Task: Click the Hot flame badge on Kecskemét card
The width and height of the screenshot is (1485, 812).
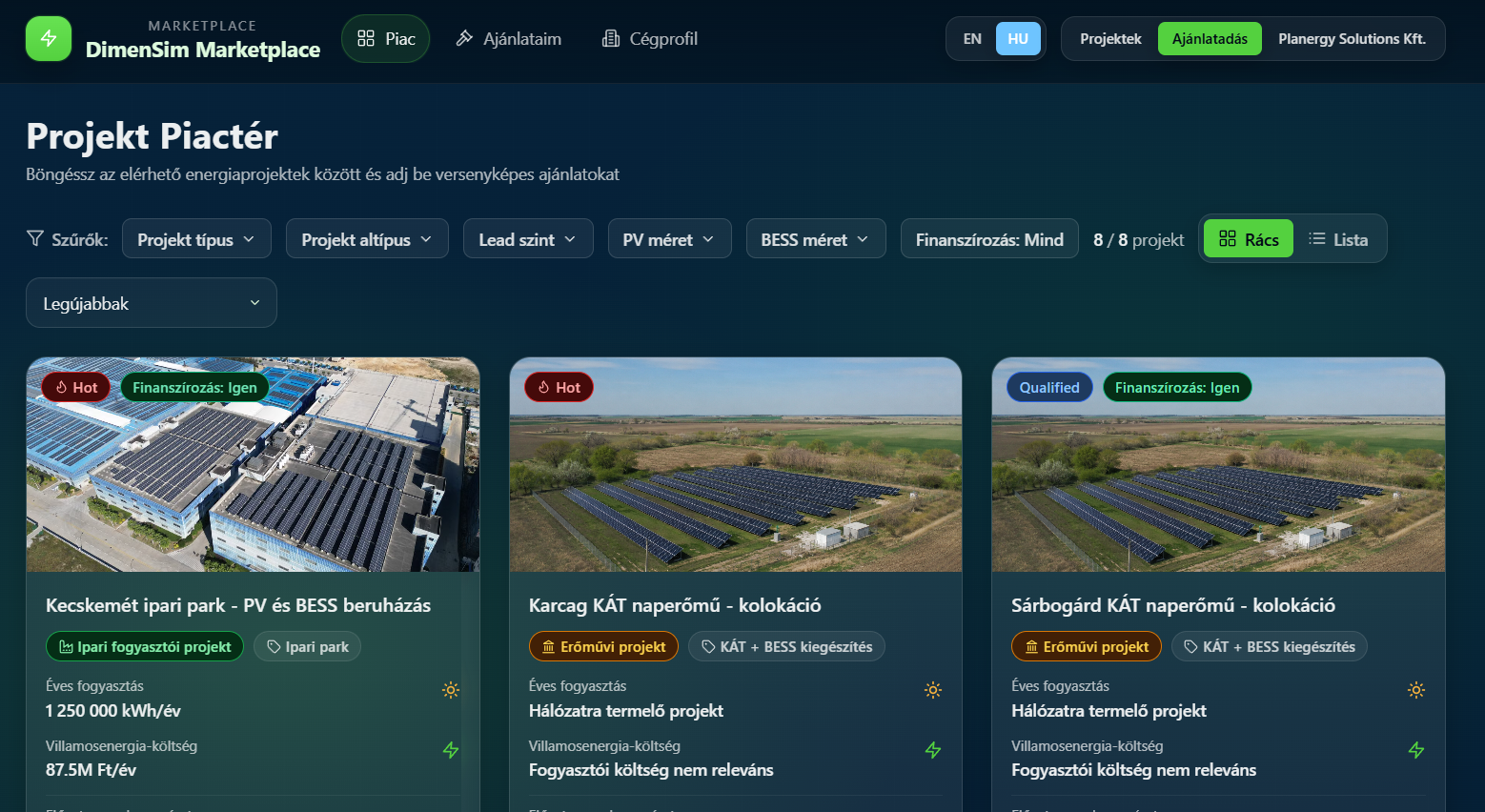Action: coord(76,387)
